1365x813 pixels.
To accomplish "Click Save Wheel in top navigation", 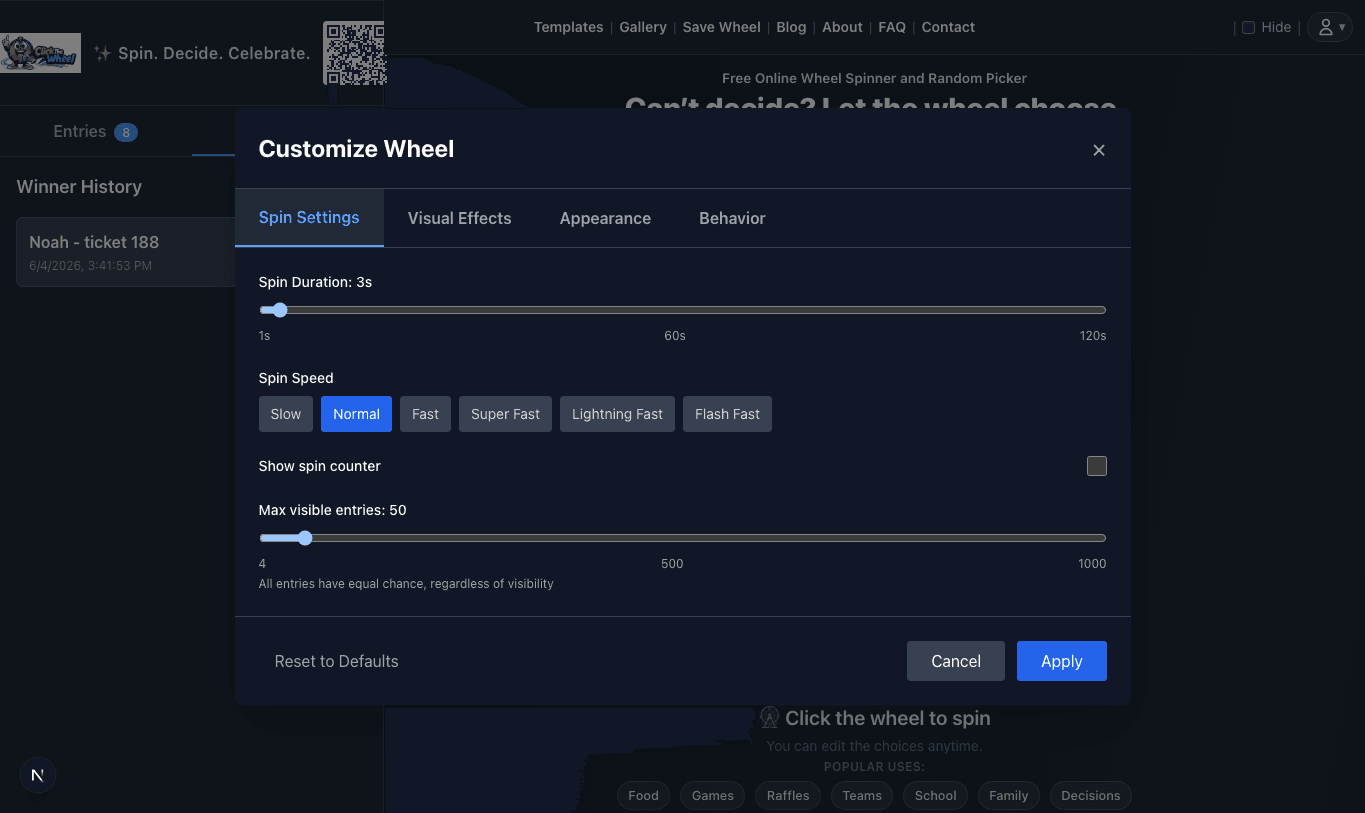I will (x=722, y=27).
